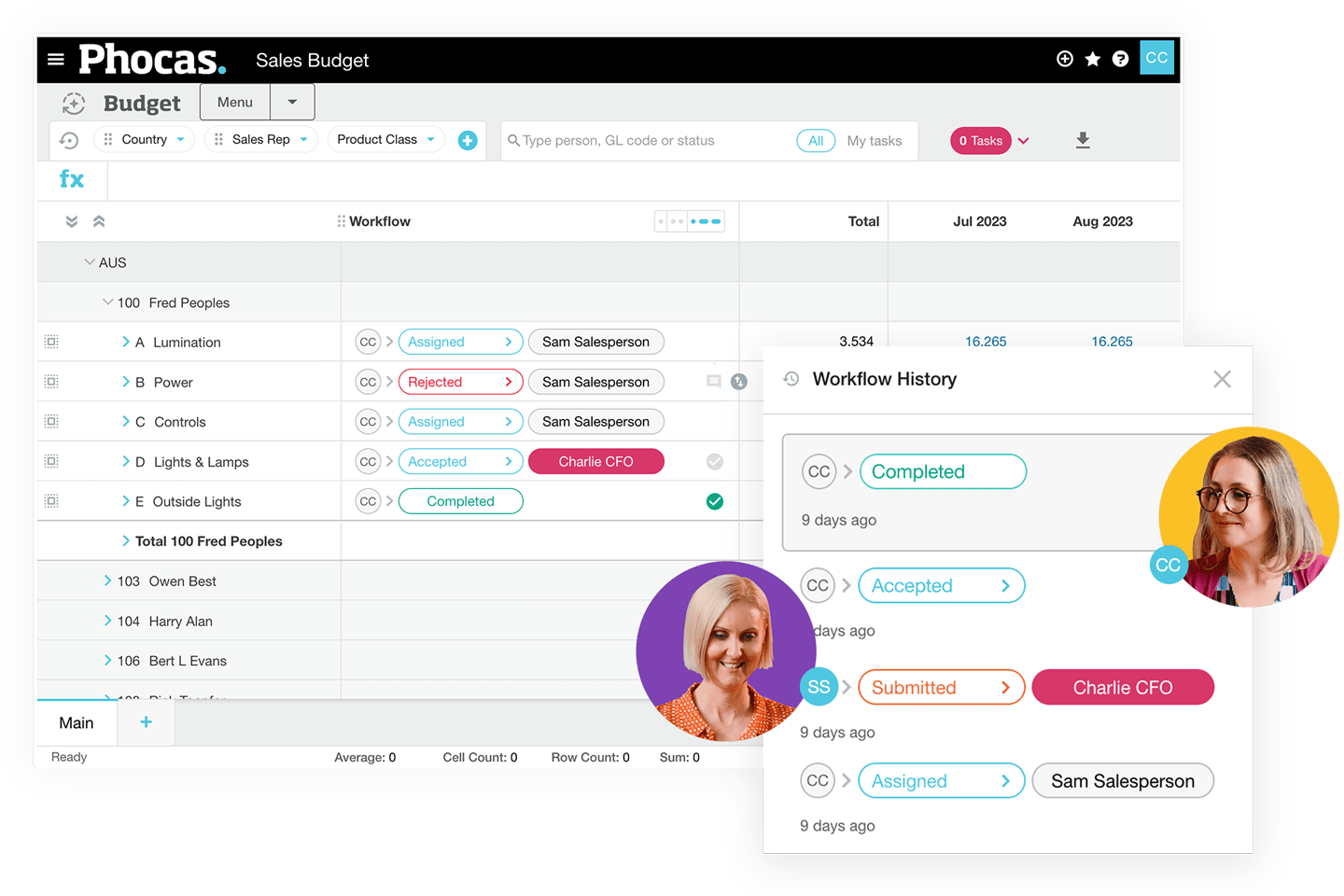Add a new sheet tab with plus
Screen dimensions: 1344x896
146,722
